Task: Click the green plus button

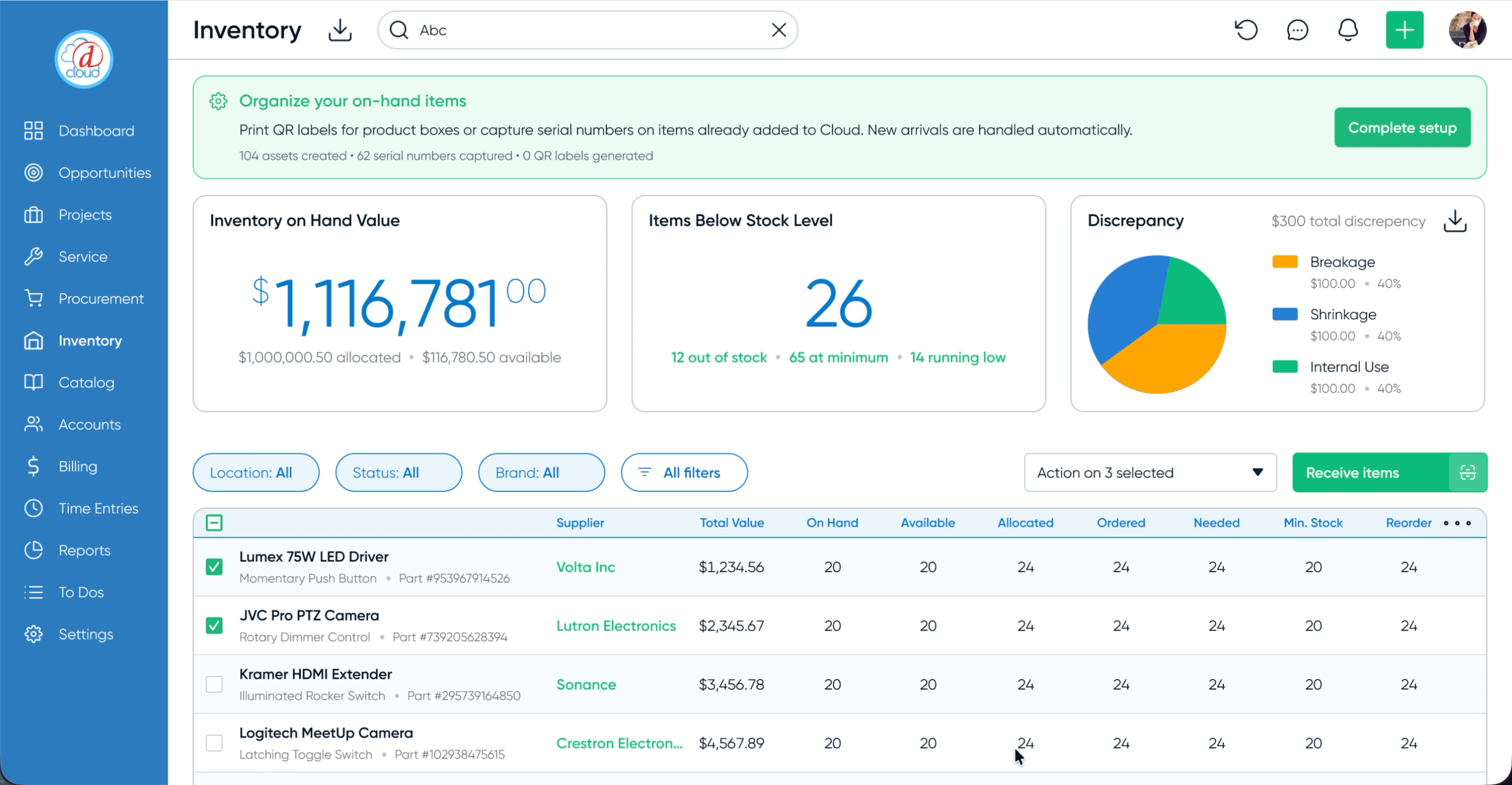Action: 1404,30
